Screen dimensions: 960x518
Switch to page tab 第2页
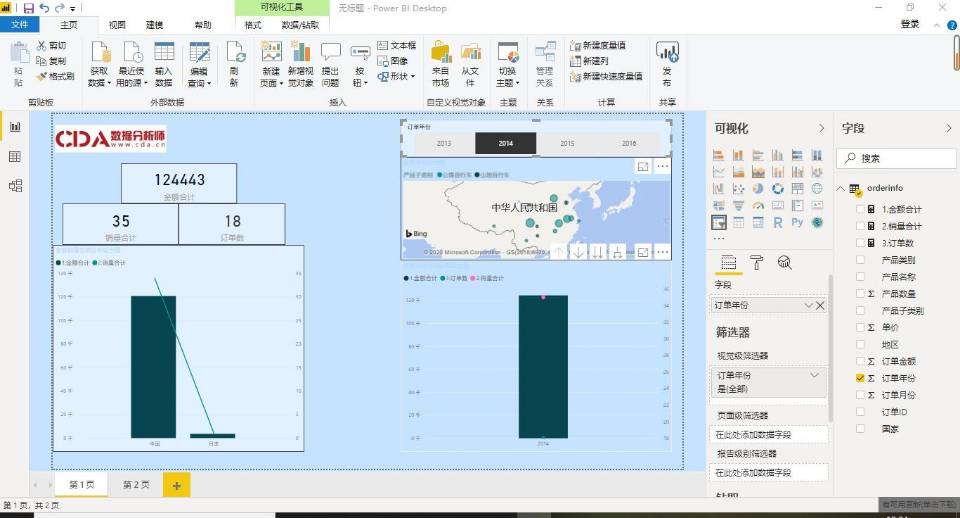tap(136, 484)
